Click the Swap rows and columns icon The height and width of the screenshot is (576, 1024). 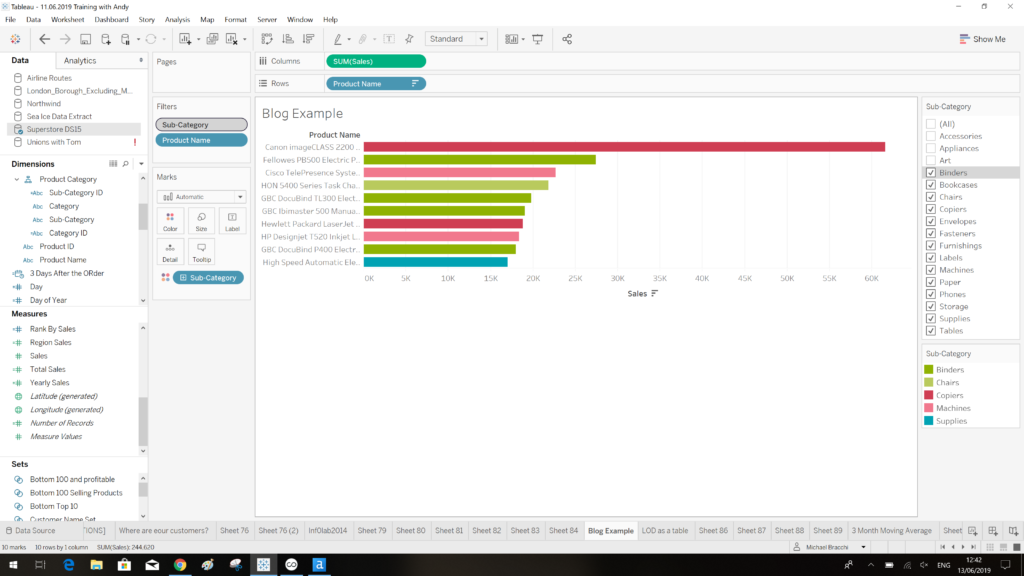(266, 39)
